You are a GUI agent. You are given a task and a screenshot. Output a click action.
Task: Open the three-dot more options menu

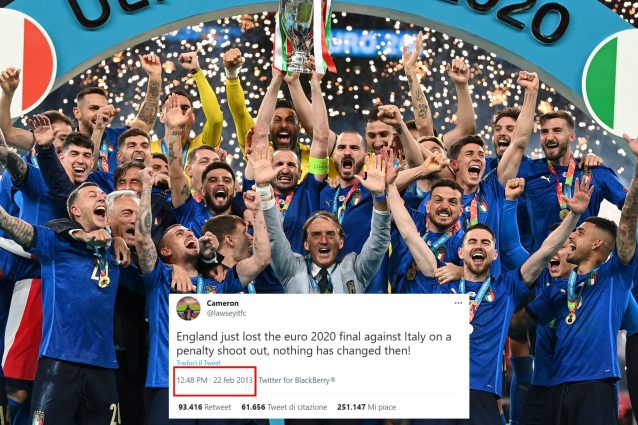pos(458,303)
